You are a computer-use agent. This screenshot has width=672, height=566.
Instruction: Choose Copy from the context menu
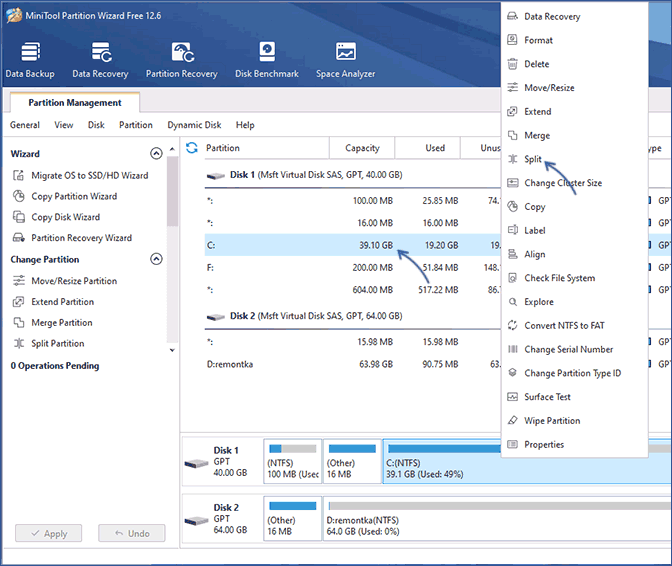point(574,207)
